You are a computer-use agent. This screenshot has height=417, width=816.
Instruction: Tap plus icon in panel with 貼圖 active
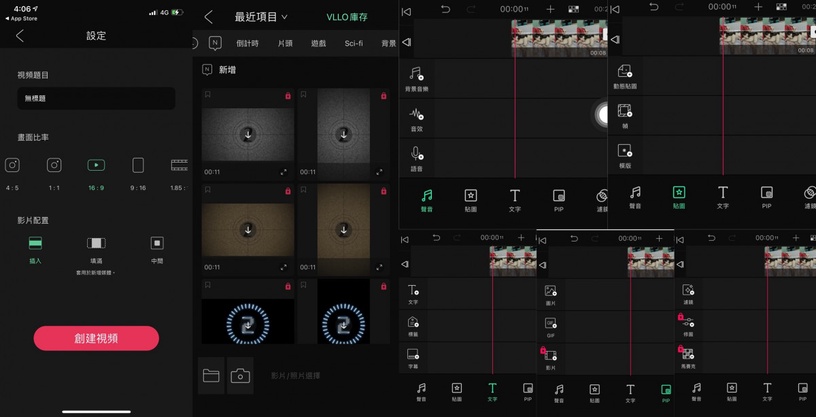(758, 7)
